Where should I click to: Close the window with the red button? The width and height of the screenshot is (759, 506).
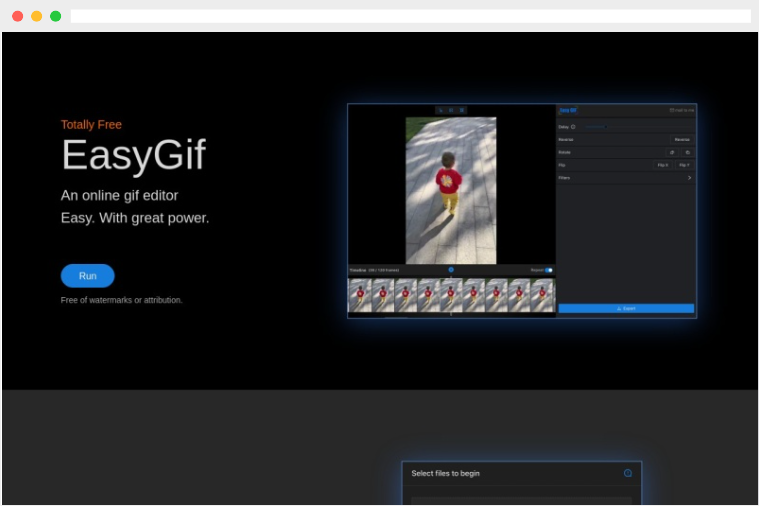17,16
